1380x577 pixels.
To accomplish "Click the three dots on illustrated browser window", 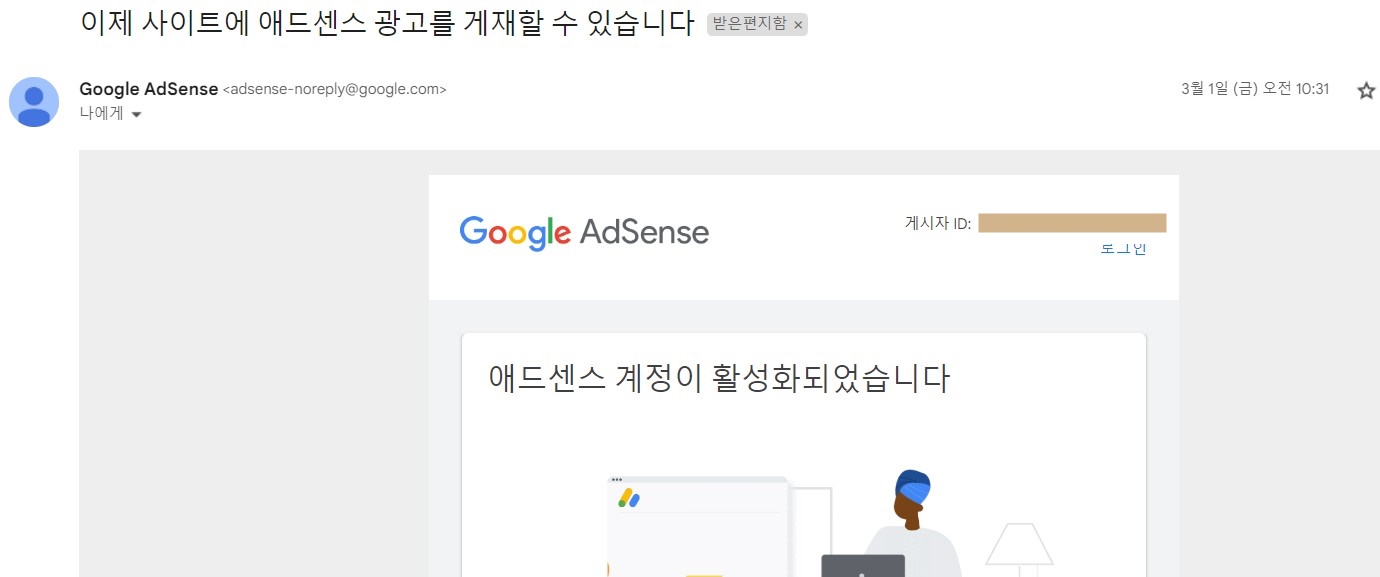I will click(x=616, y=480).
